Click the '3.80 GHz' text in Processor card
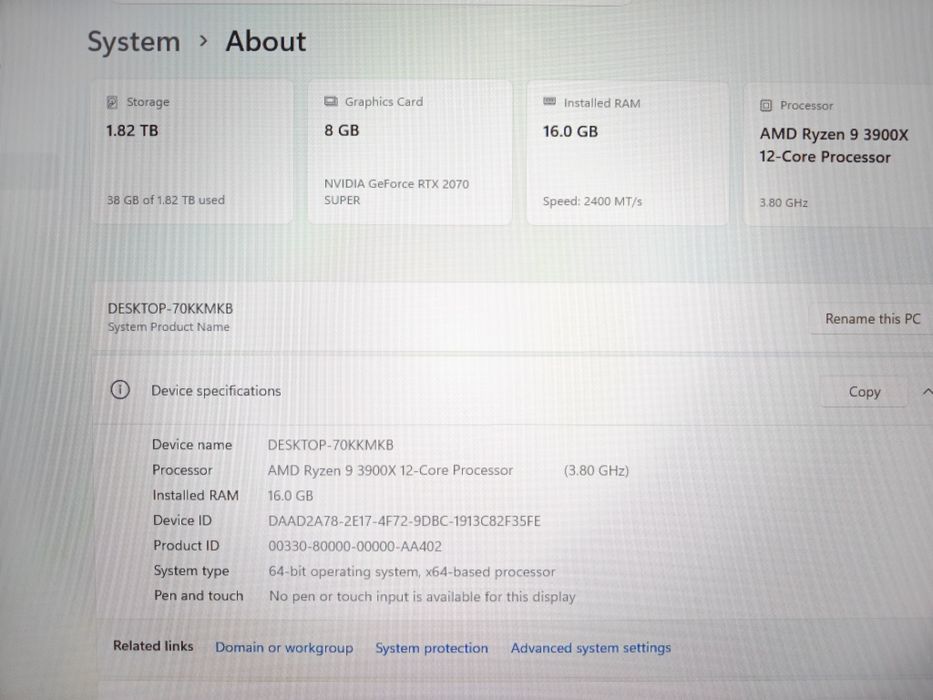The image size is (933, 700). pyautogui.click(x=783, y=203)
